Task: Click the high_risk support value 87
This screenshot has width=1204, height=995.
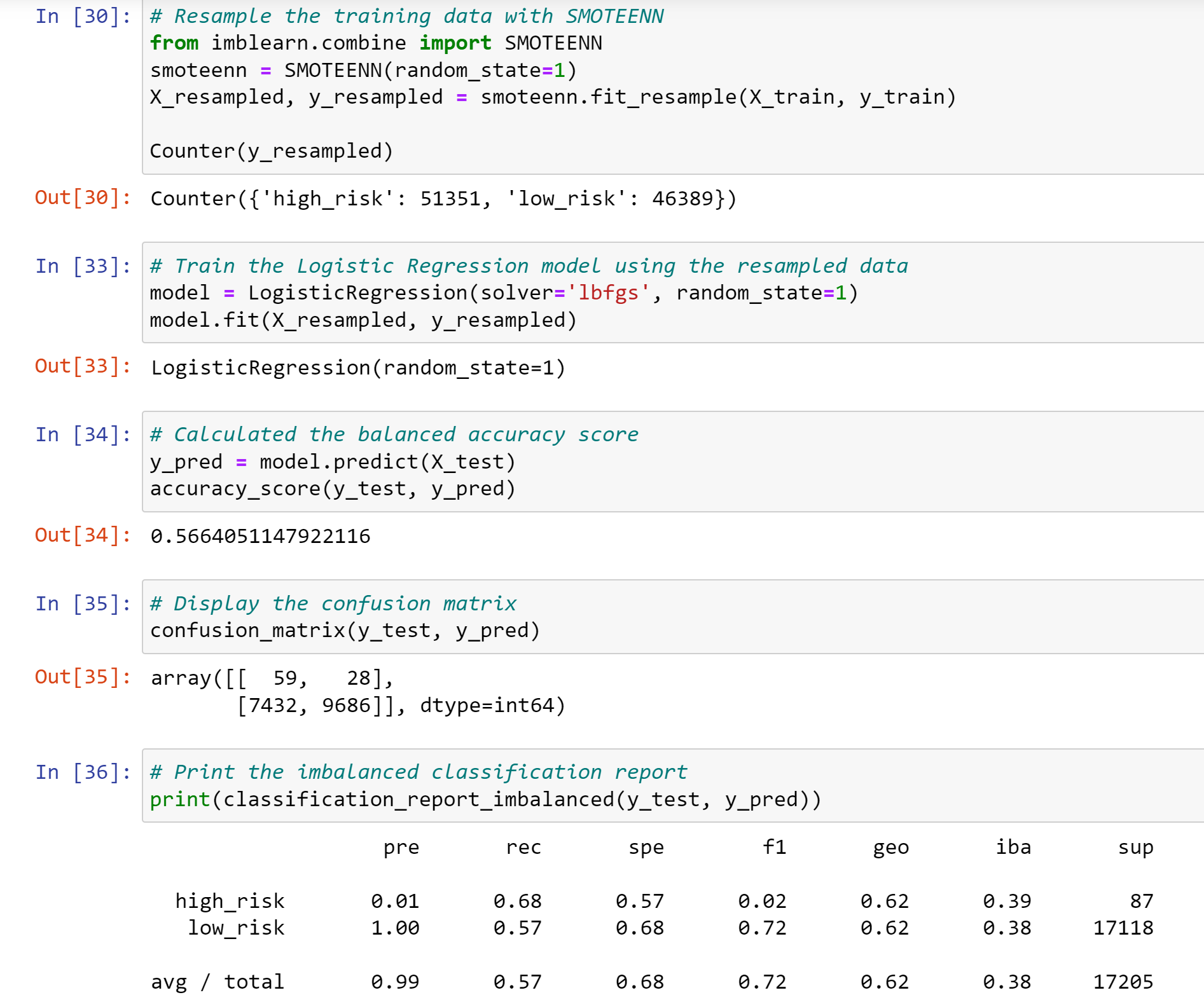Action: [x=1142, y=902]
